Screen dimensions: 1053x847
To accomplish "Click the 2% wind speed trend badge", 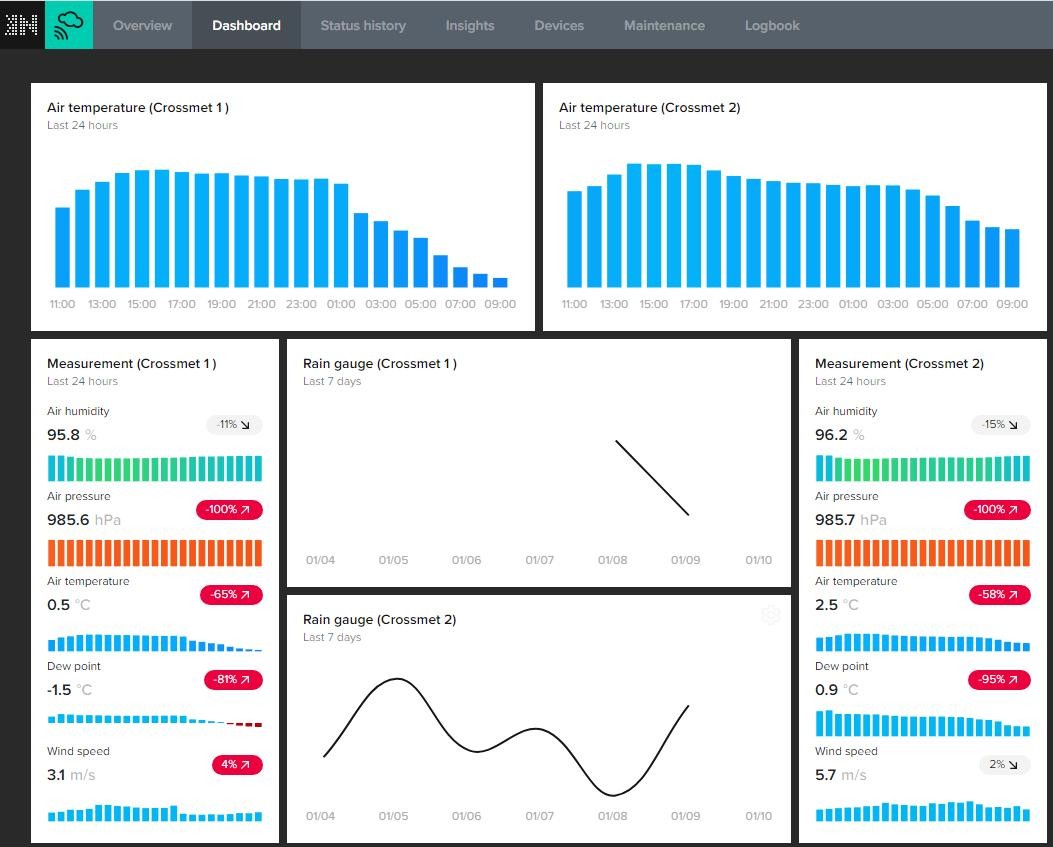I will 1003,765.
